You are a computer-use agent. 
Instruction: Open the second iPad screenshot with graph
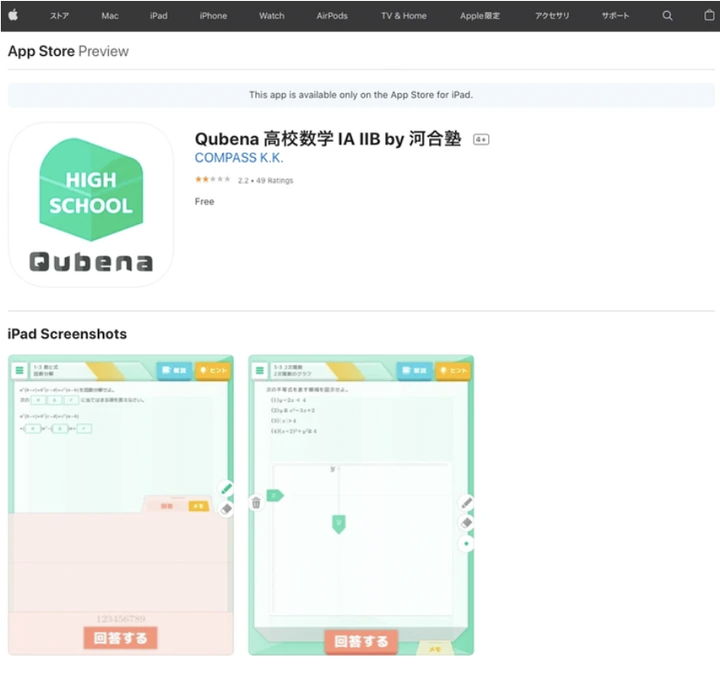pos(361,505)
